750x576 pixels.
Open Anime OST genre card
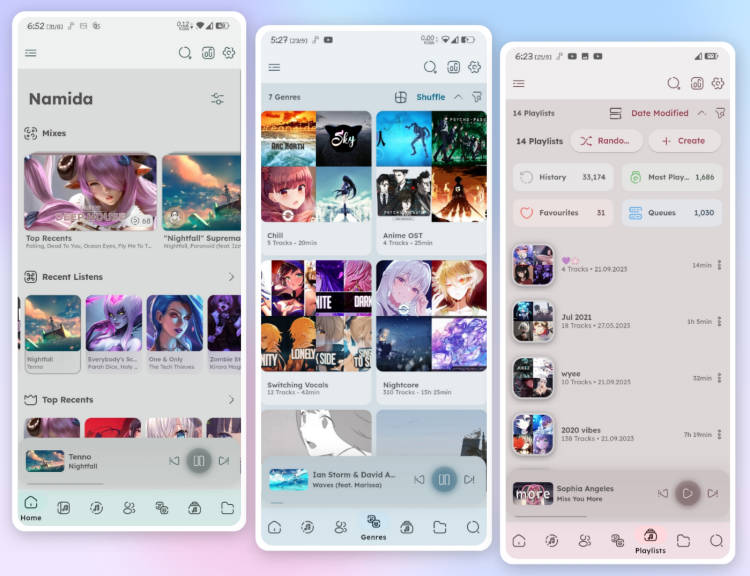(x=431, y=182)
